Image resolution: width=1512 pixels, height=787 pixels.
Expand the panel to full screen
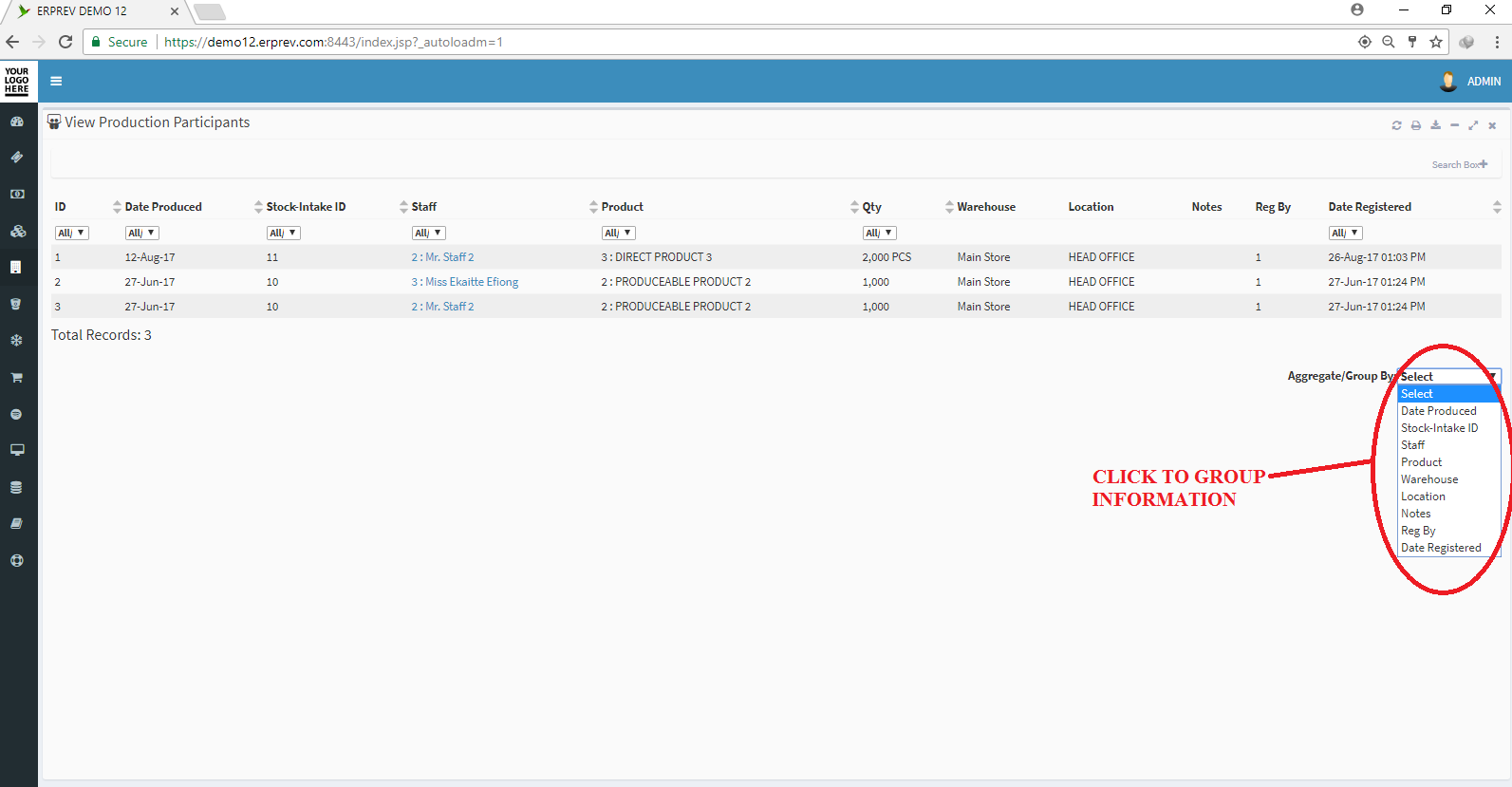point(1473,125)
